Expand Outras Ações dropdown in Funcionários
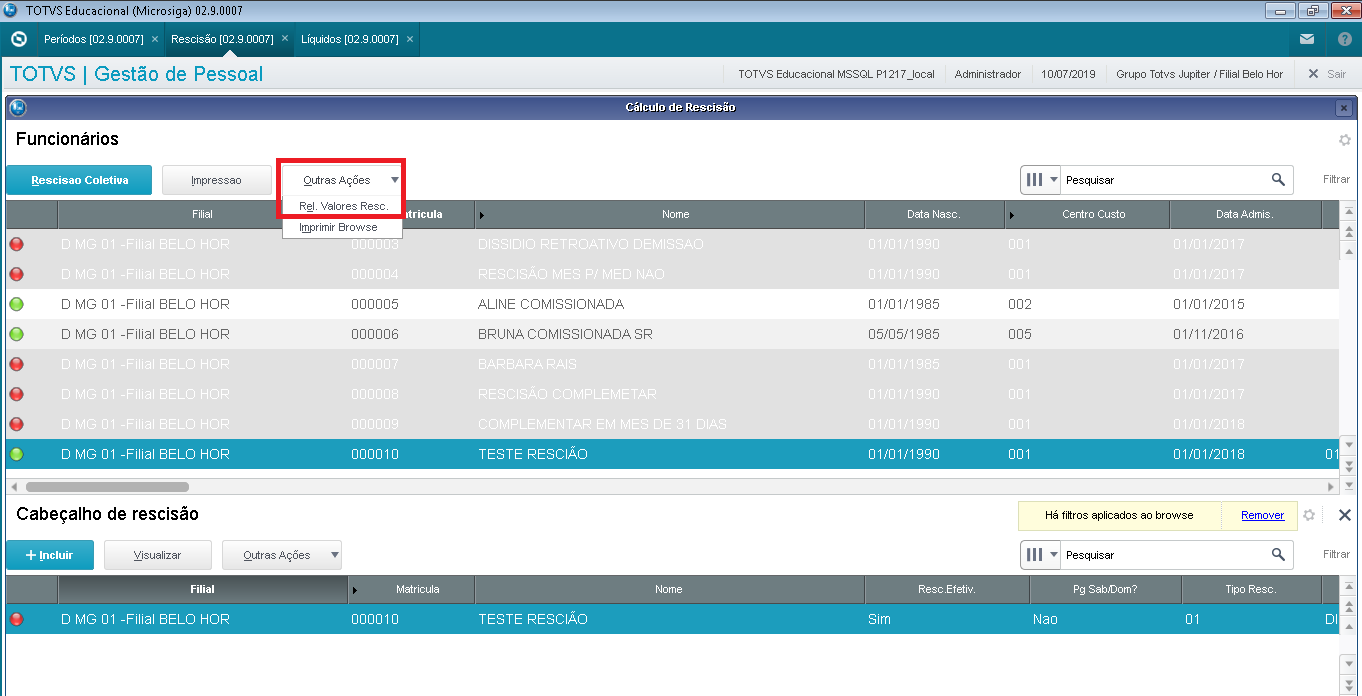This screenshot has height=696, width=1362. point(342,180)
